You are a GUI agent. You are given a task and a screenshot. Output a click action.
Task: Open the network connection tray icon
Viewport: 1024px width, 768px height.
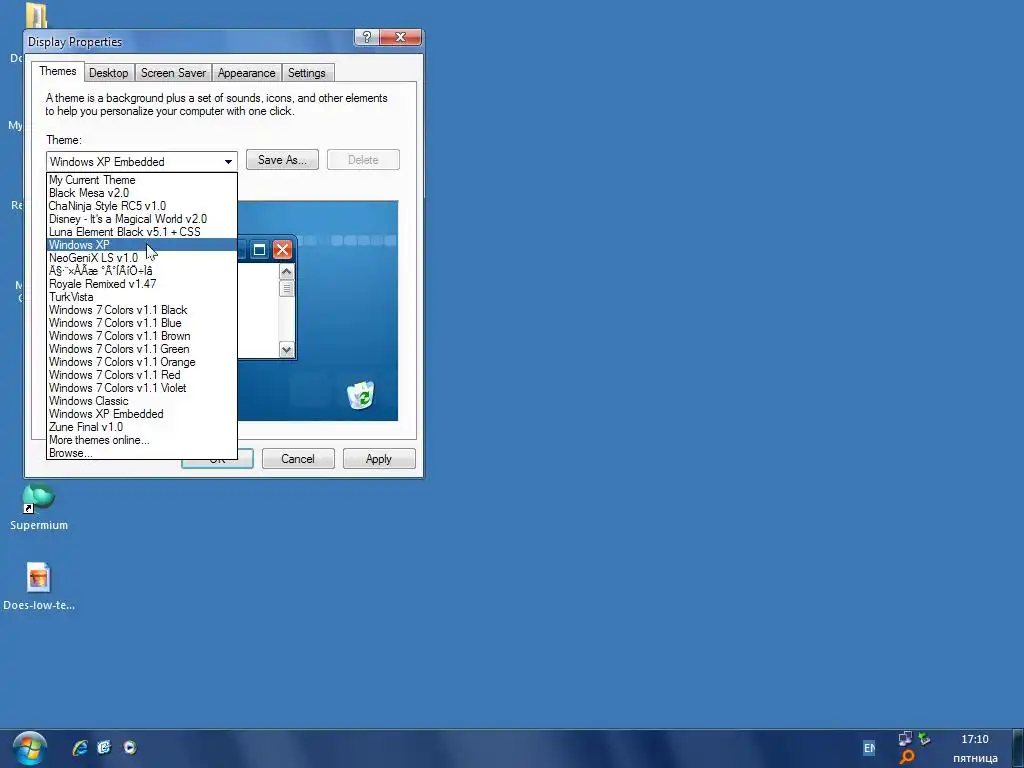[x=904, y=739]
